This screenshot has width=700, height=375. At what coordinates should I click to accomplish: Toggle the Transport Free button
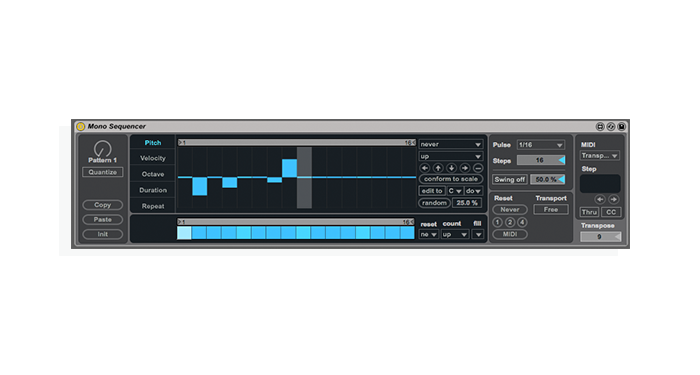click(x=551, y=209)
